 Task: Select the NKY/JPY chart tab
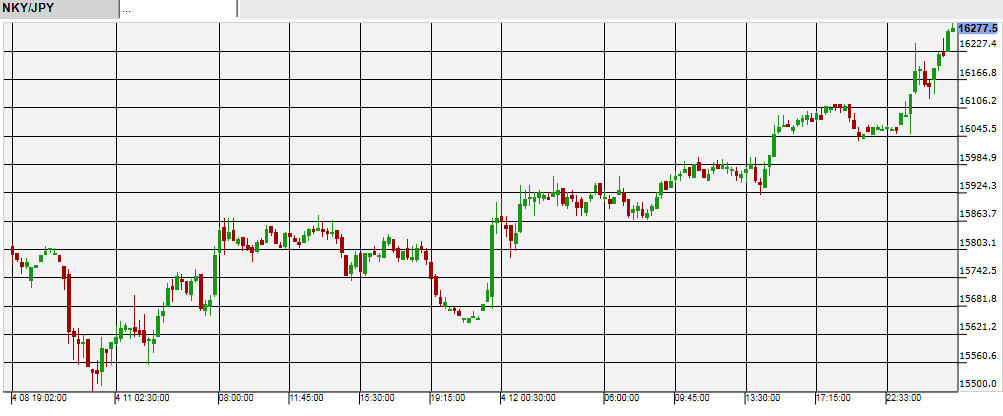pos(58,9)
